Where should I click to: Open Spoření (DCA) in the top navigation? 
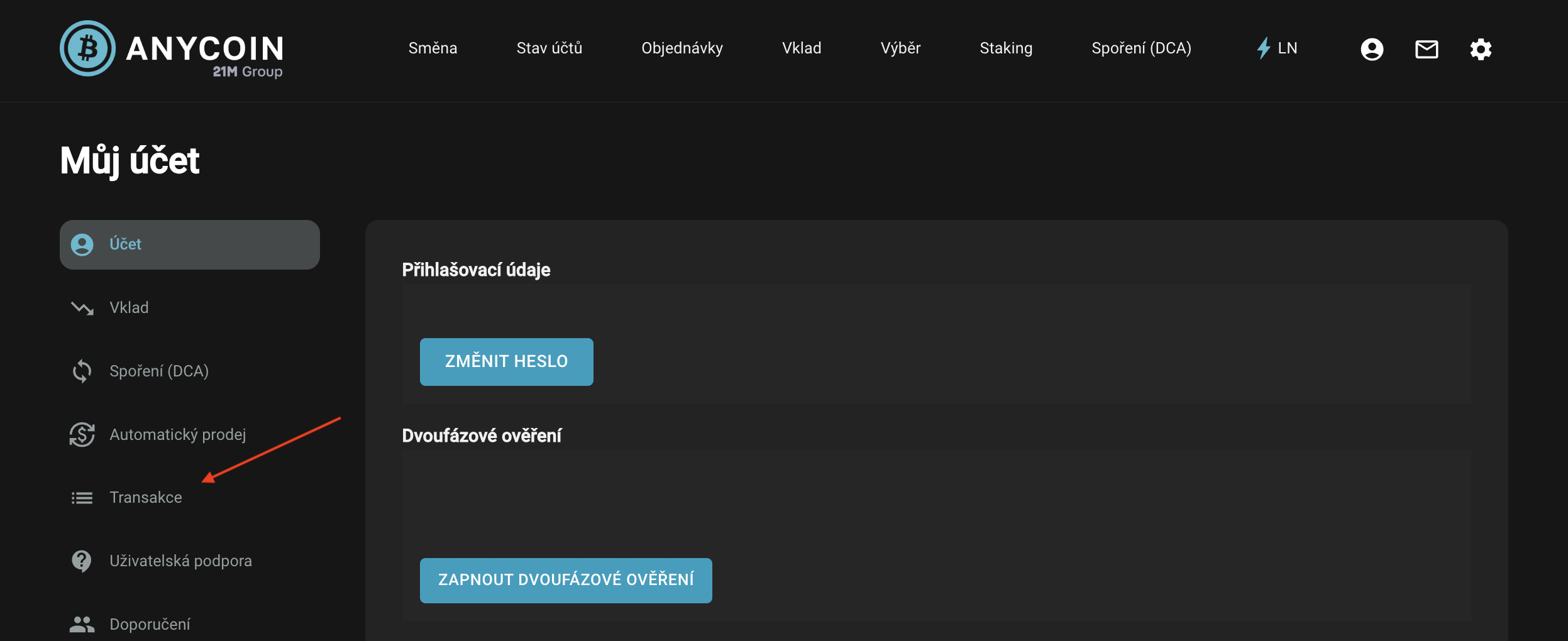coord(1140,48)
